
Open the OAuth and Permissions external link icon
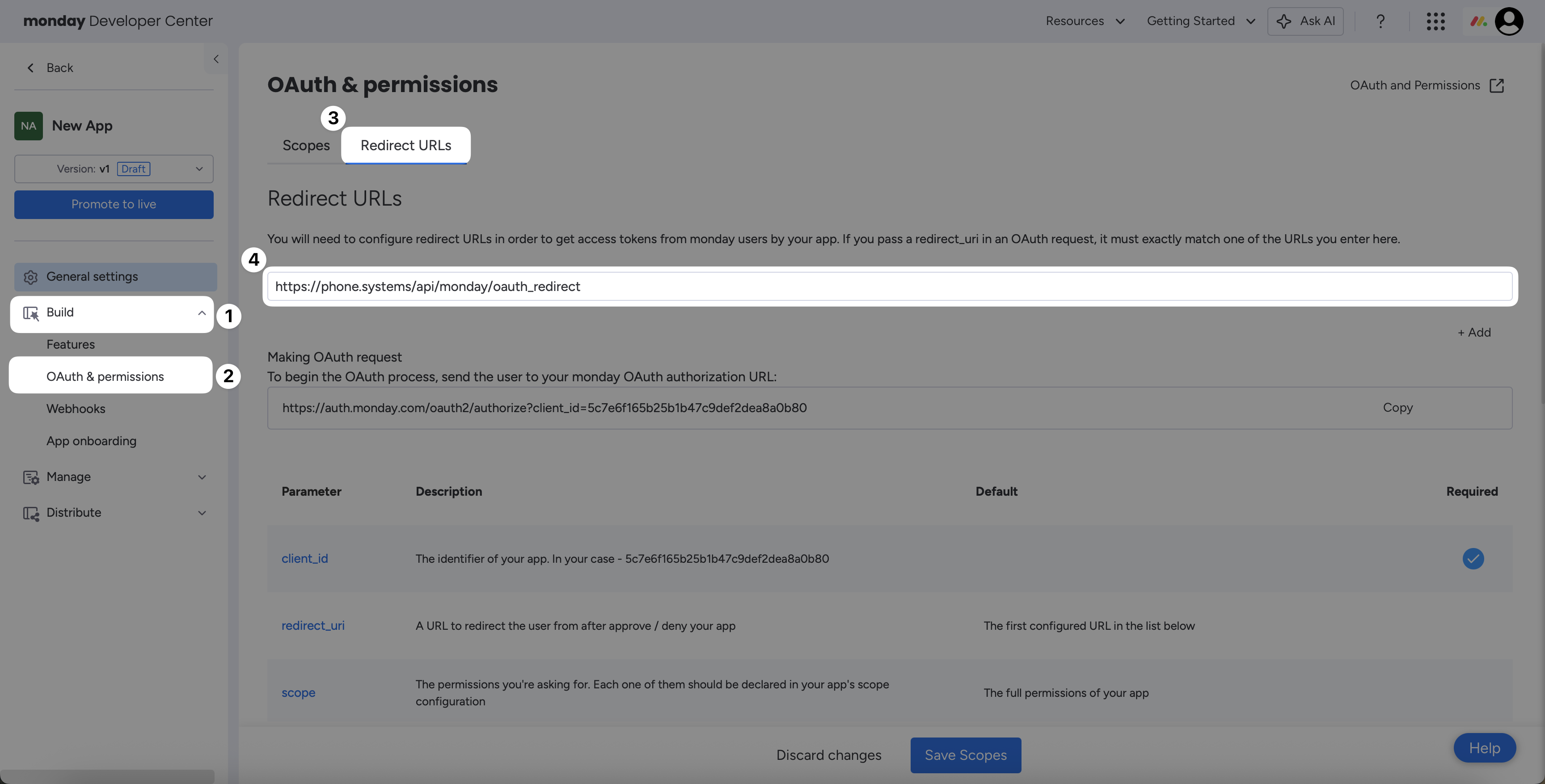(x=1497, y=86)
